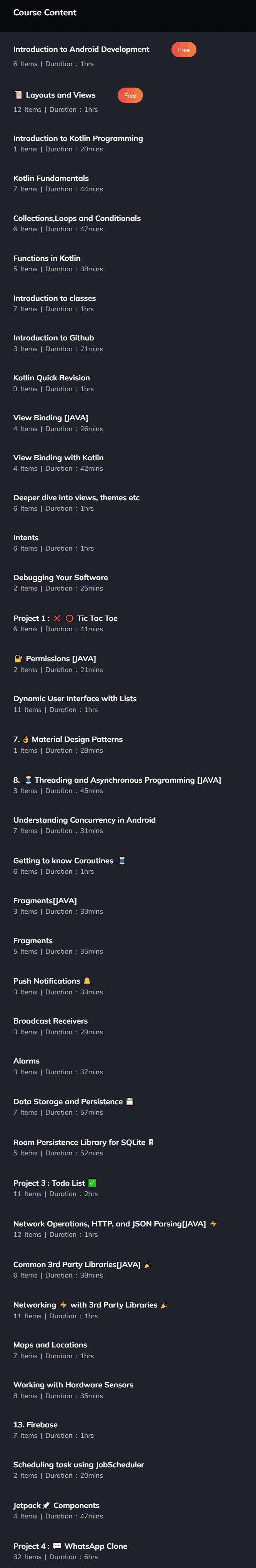Click the floppy disk icon after Data Storage

[x=129, y=1101]
